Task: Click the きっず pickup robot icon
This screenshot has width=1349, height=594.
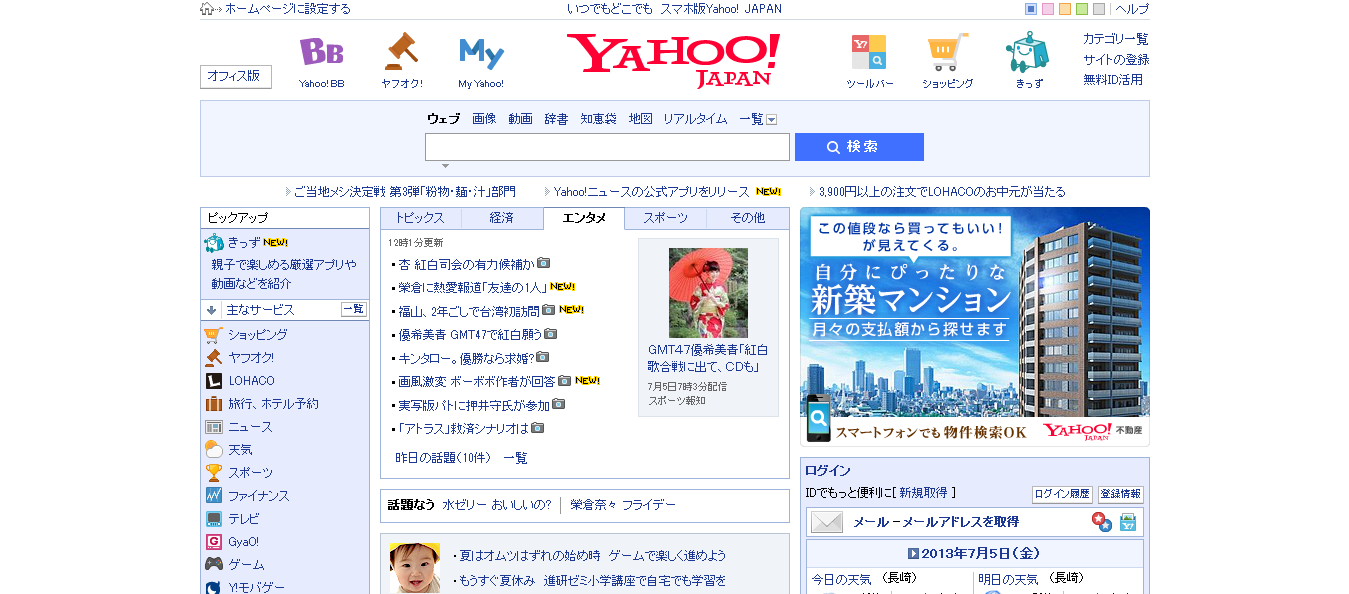Action: 213,242
